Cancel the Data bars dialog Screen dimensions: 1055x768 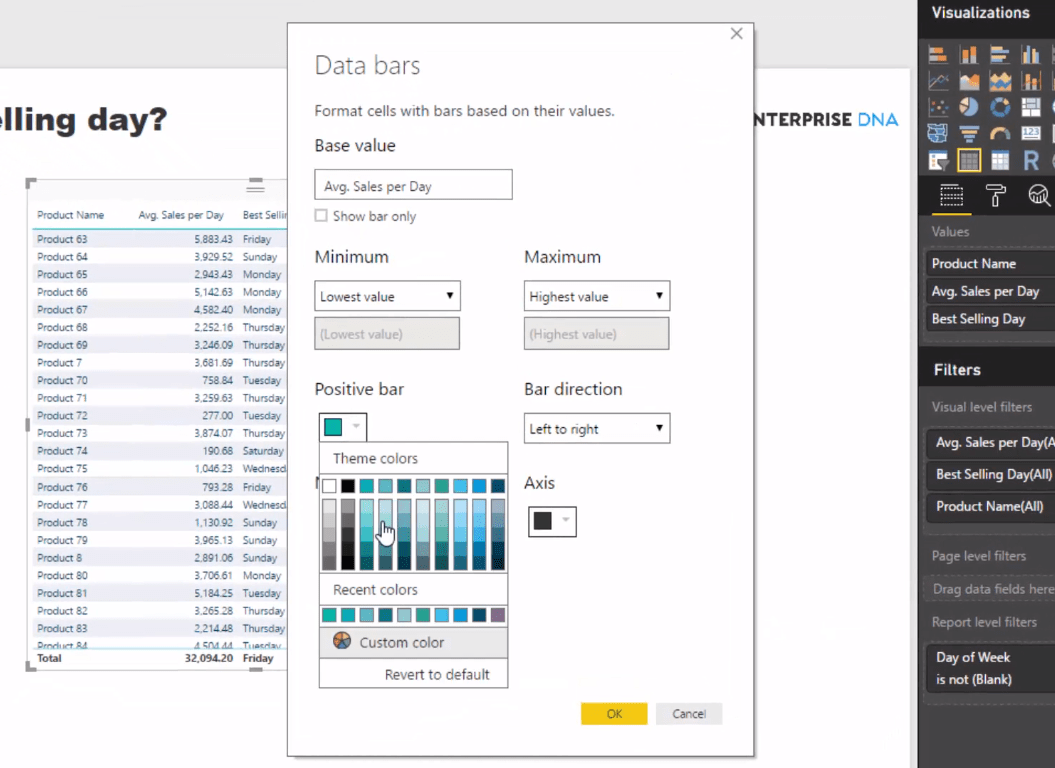(689, 713)
